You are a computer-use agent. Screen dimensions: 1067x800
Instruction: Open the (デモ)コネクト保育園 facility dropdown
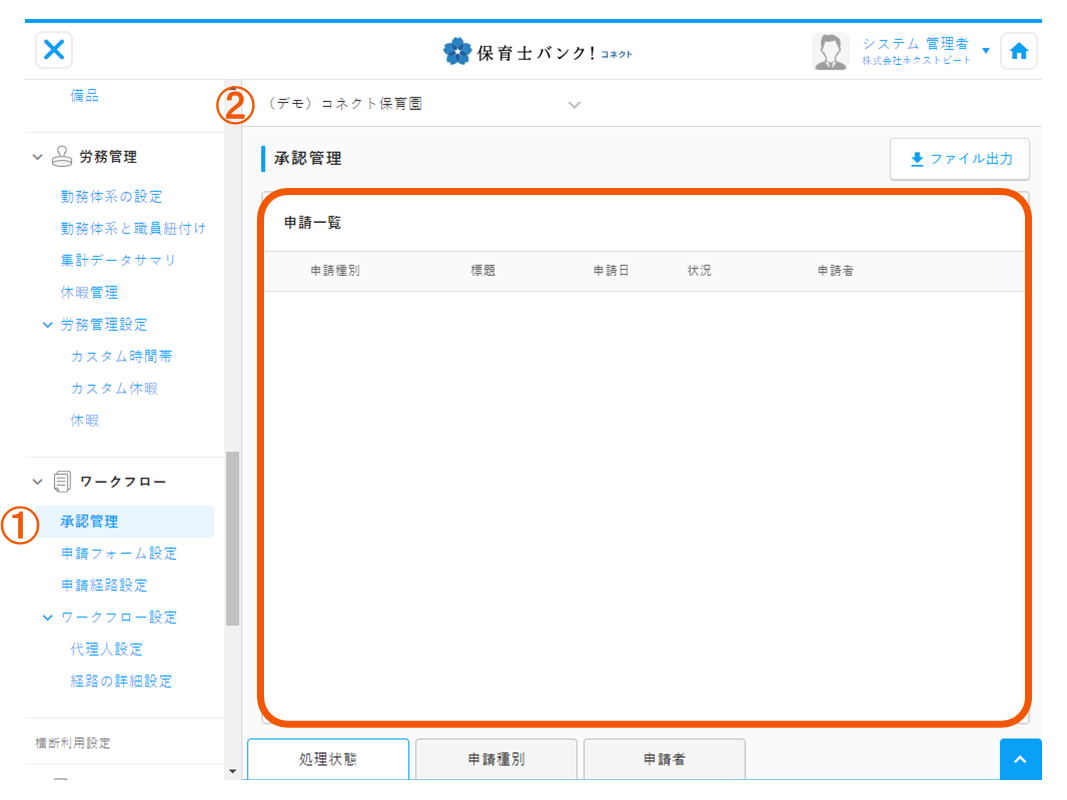574,105
